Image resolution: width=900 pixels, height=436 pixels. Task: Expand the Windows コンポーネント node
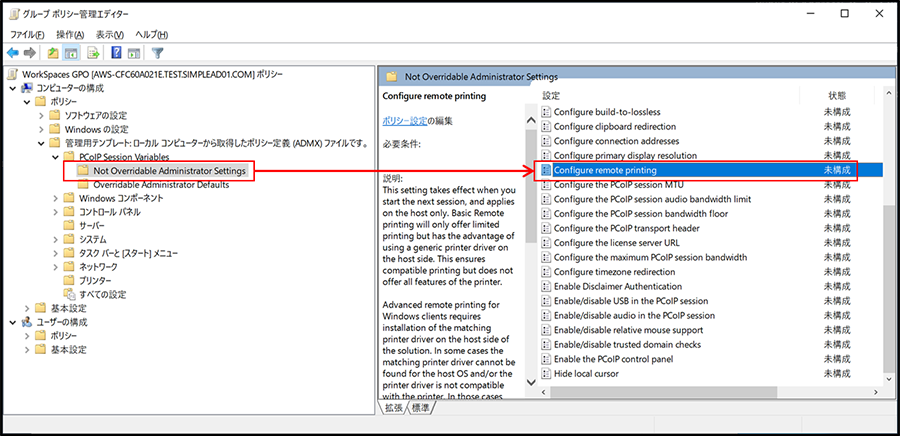55,198
